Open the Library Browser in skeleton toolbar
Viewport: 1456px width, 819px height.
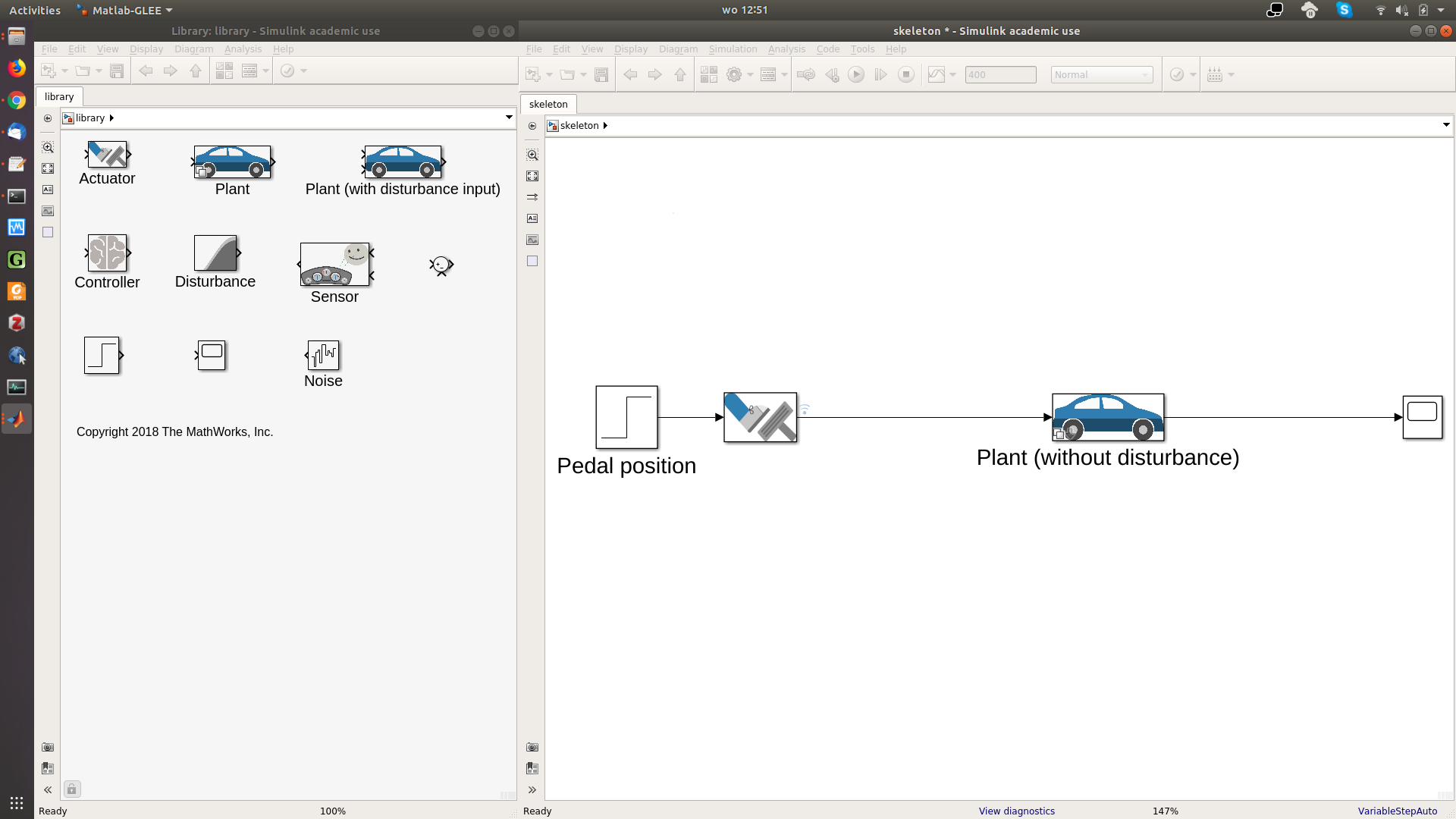pos(709,74)
